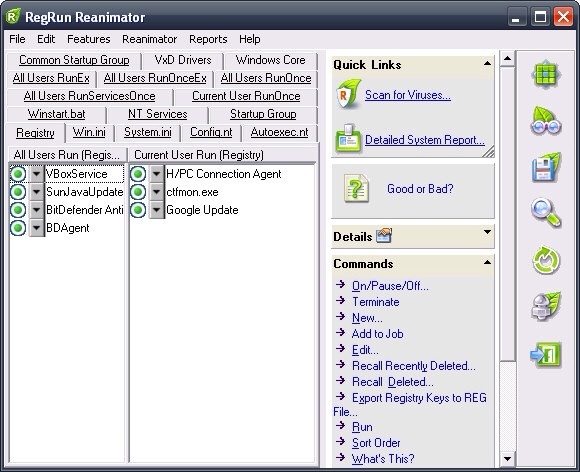
Task: Click the exit door arrow icon
Action: (x=546, y=354)
